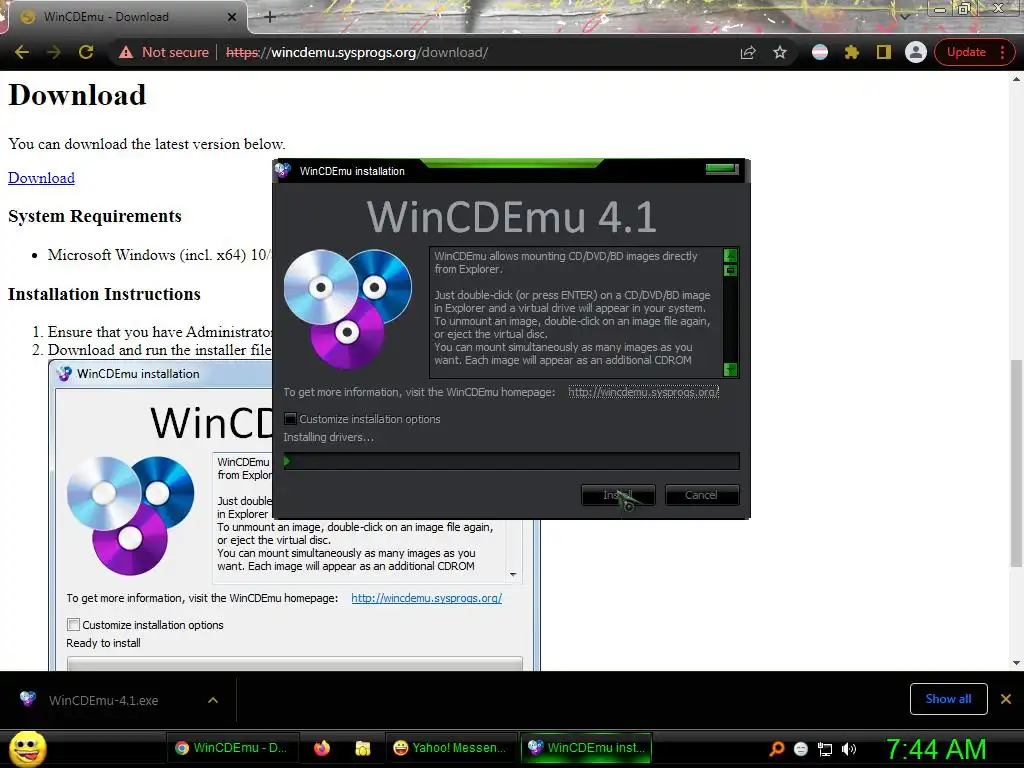Open the smiley Start button
Screen dimensions: 1024x768
coord(27,748)
